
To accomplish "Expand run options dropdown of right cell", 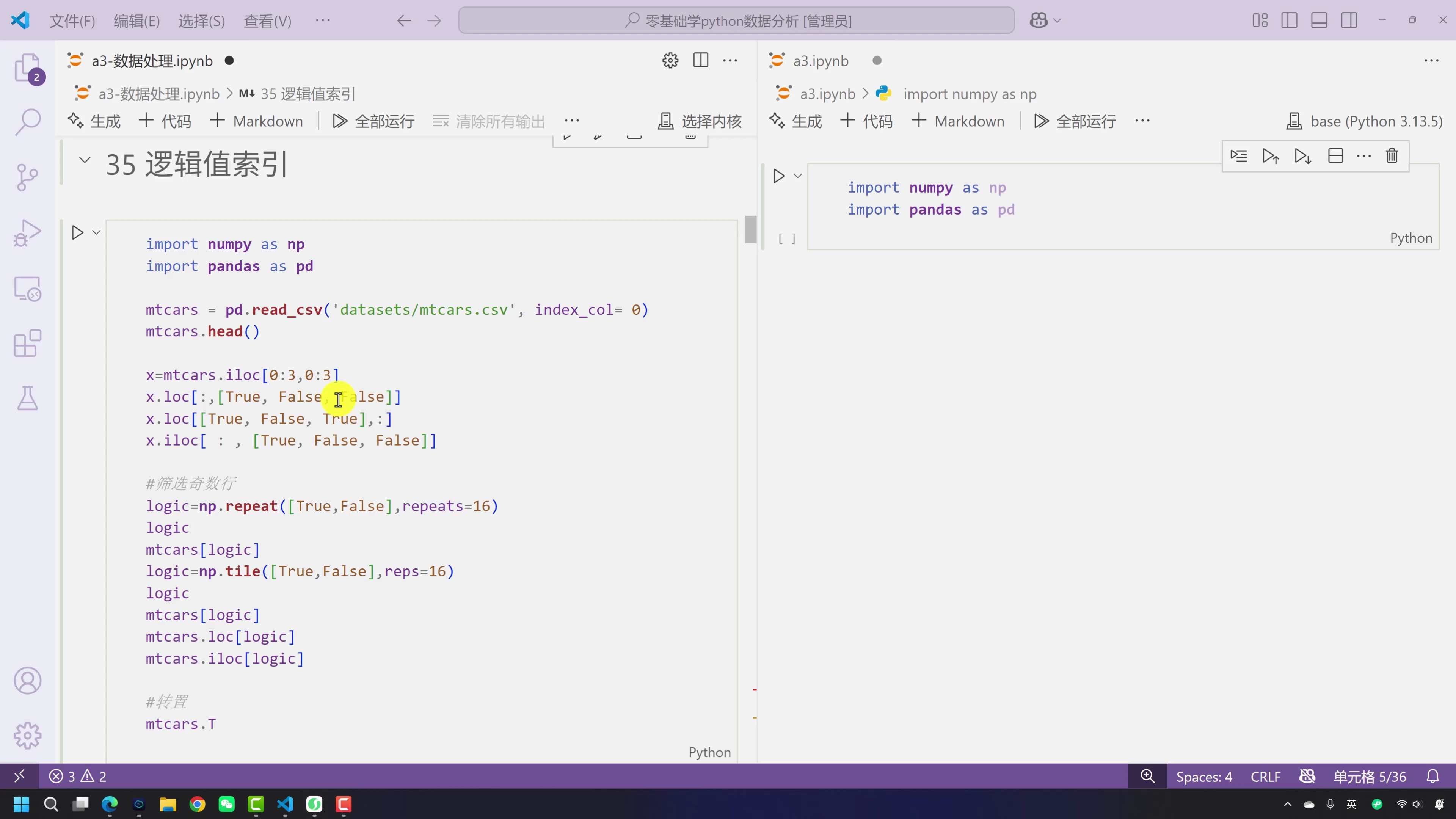I will coord(798,176).
